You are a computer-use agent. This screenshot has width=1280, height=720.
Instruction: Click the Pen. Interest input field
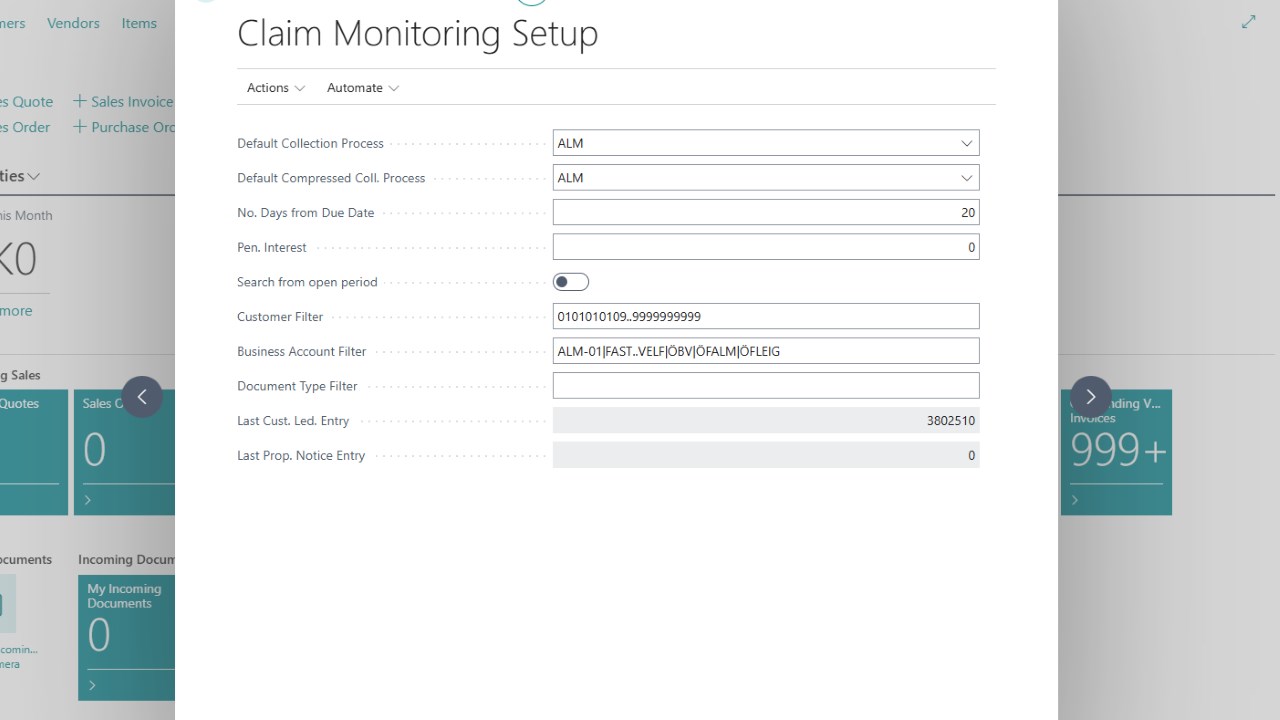pos(766,247)
